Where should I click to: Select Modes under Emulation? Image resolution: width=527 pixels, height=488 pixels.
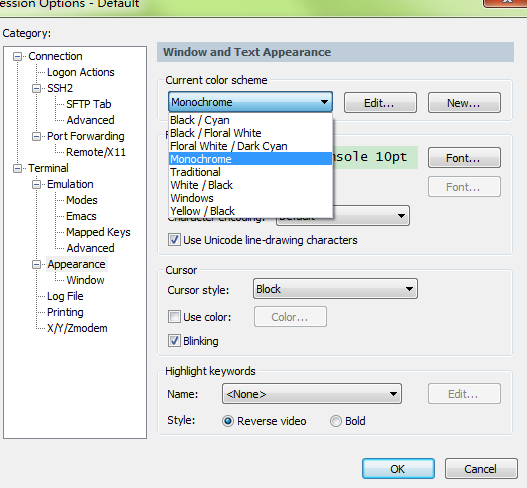[x=82, y=200]
